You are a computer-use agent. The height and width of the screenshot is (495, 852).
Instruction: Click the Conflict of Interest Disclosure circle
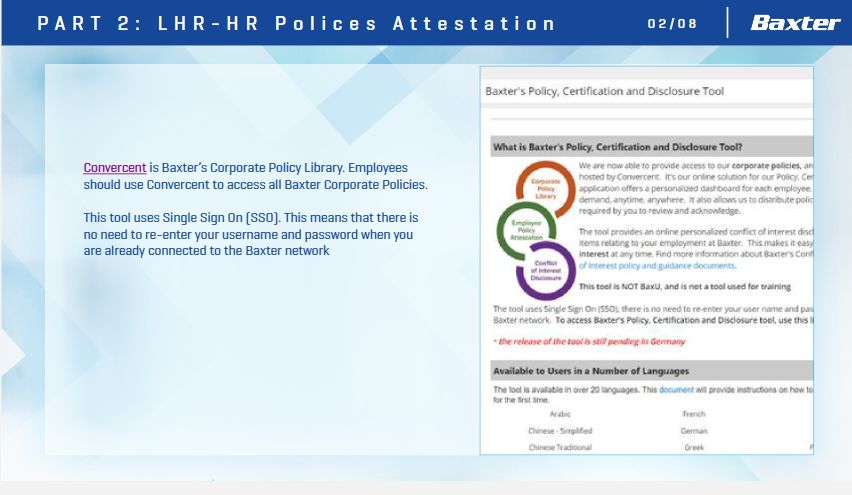[546, 271]
